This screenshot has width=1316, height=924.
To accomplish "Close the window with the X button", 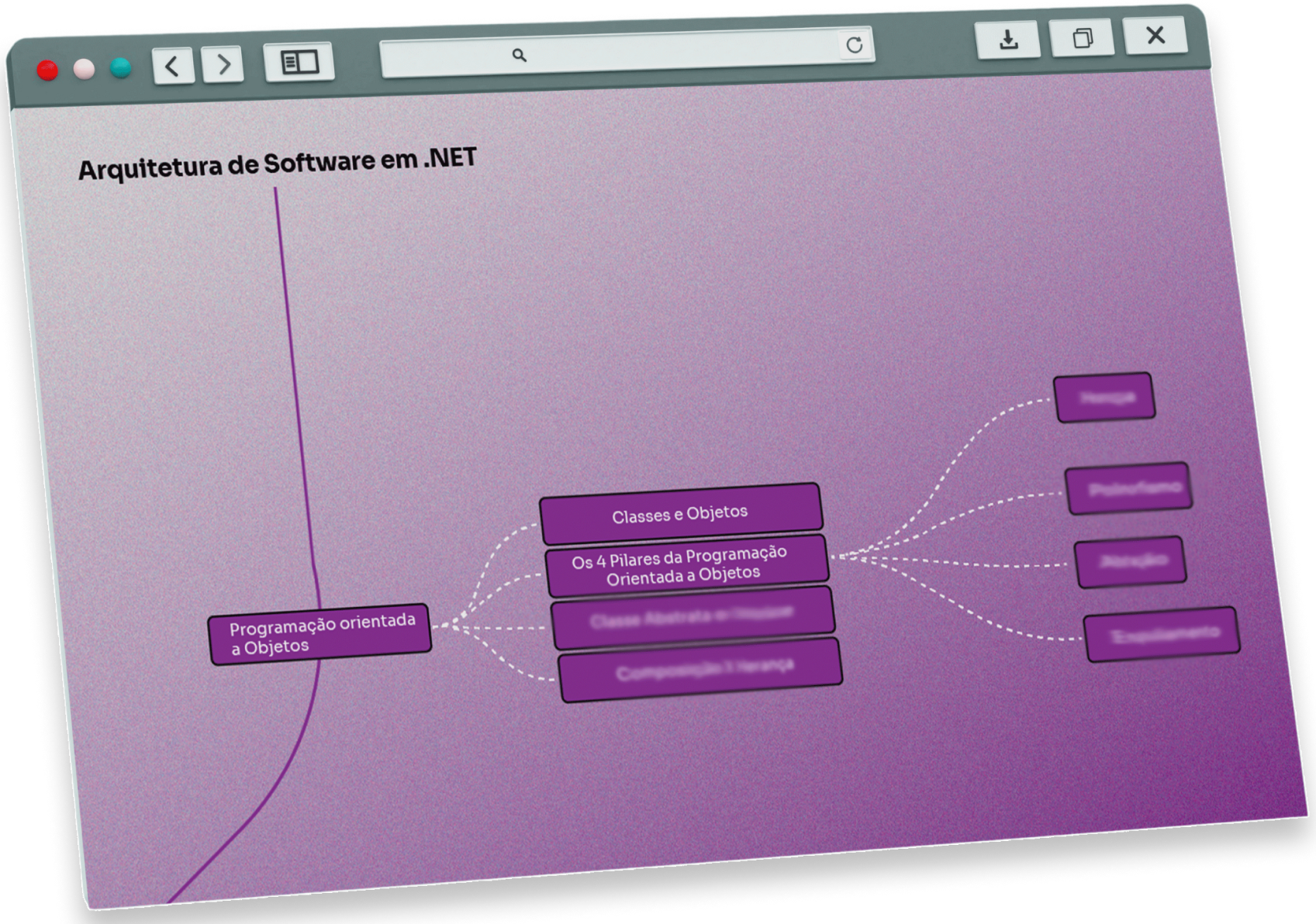I will [1155, 35].
